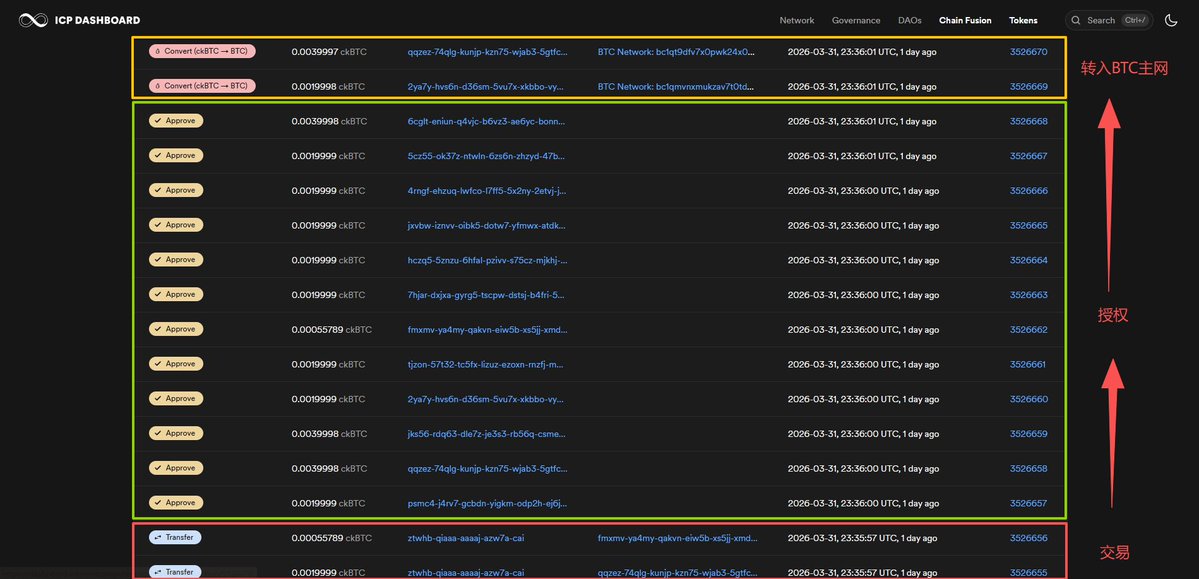1199x579 pixels.
Task: Open transaction index 3526669
Action: tap(1028, 86)
